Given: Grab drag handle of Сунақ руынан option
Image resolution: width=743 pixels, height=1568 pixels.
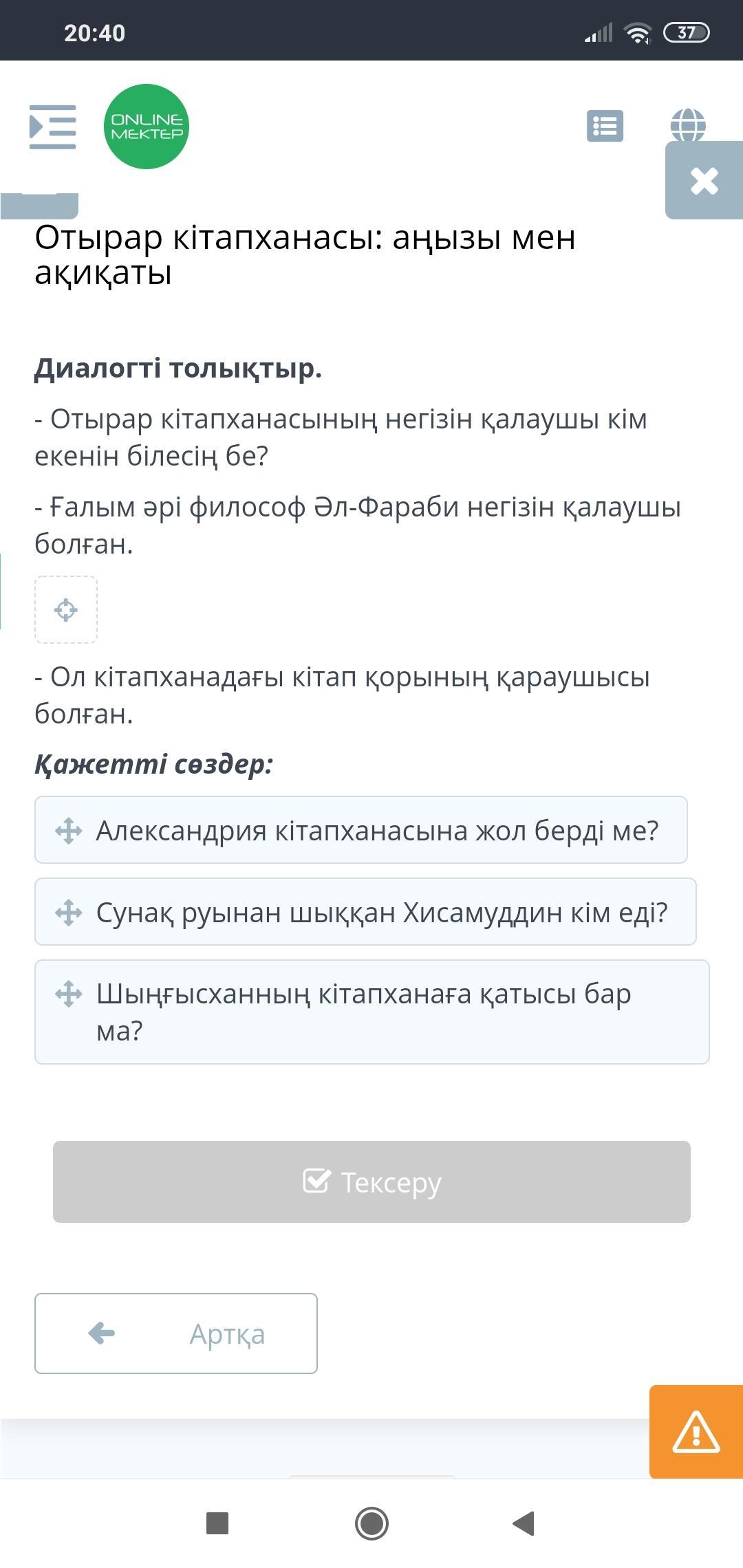Looking at the screenshot, I should click(69, 913).
